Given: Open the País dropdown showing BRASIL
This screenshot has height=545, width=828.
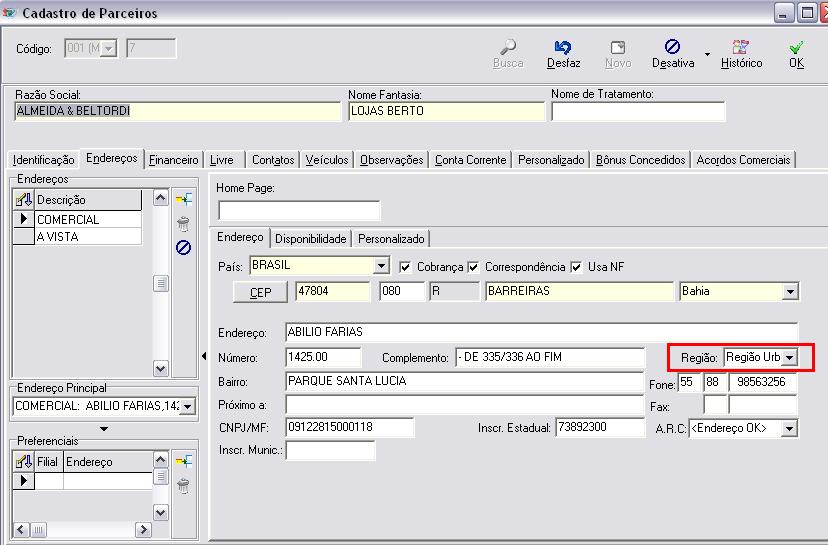Looking at the screenshot, I should tap(381, 266).
